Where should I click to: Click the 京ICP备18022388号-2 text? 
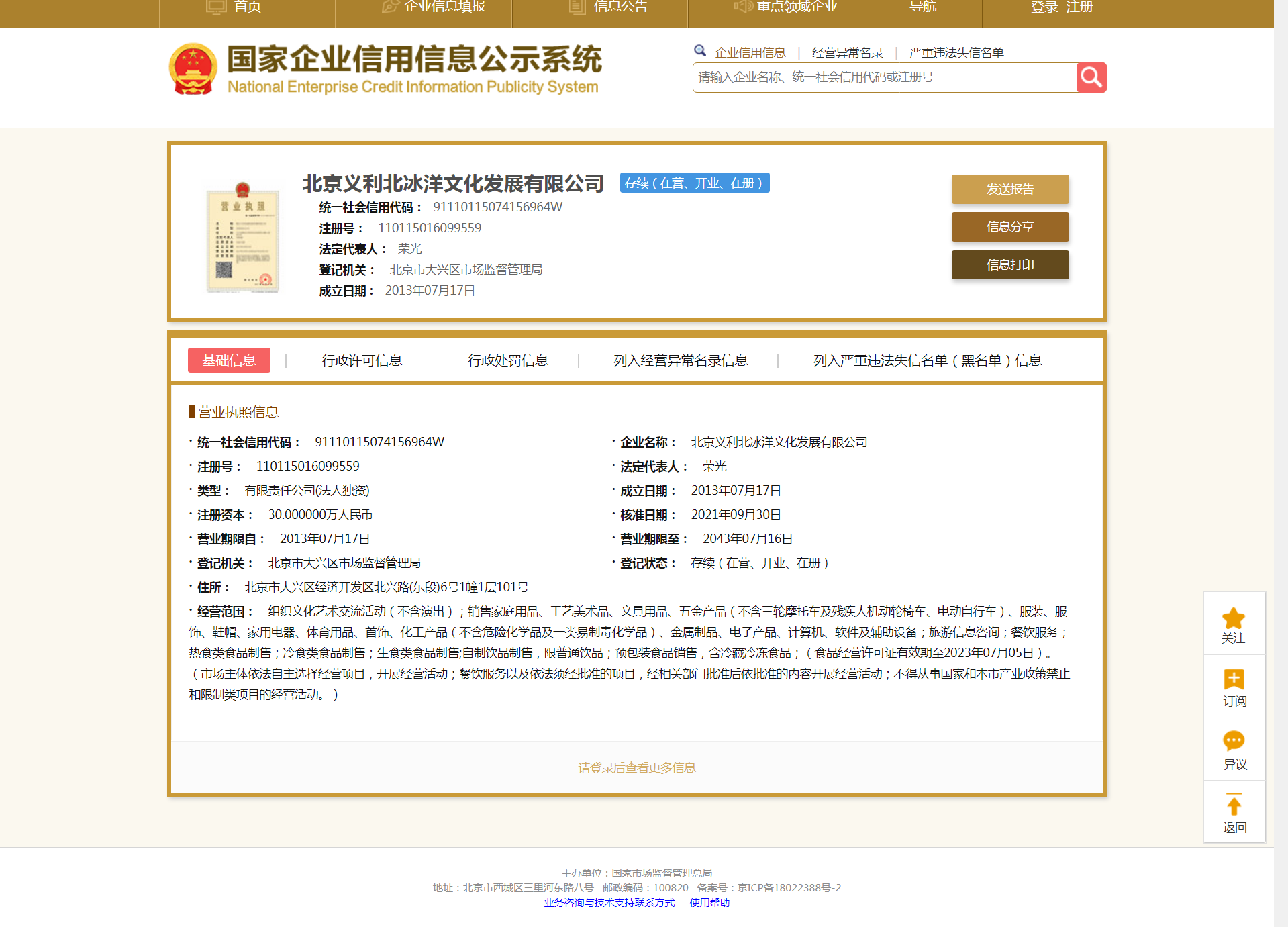(789, 888)
